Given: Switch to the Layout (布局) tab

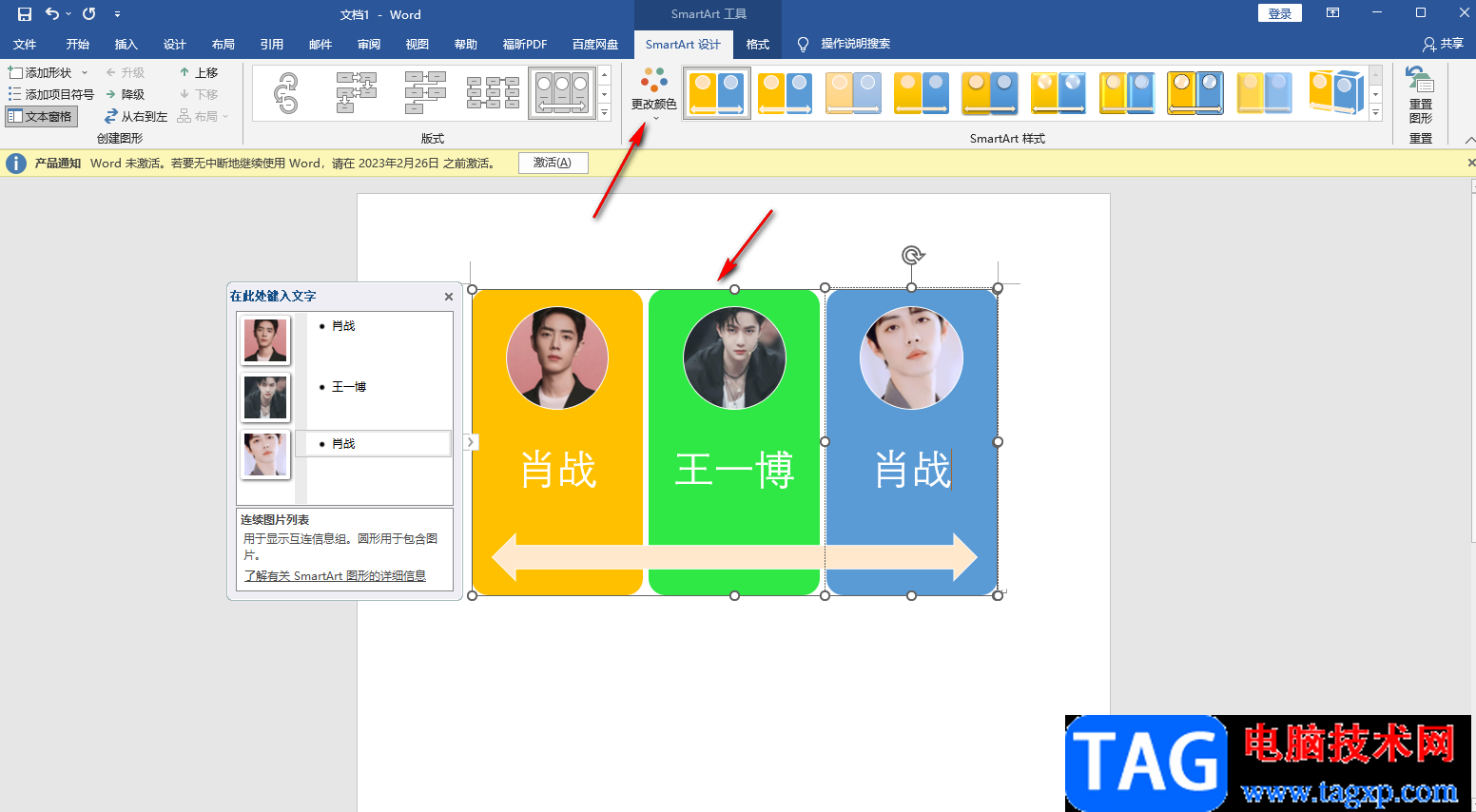Looking at the screenshot, I should [x=223, y=44].
